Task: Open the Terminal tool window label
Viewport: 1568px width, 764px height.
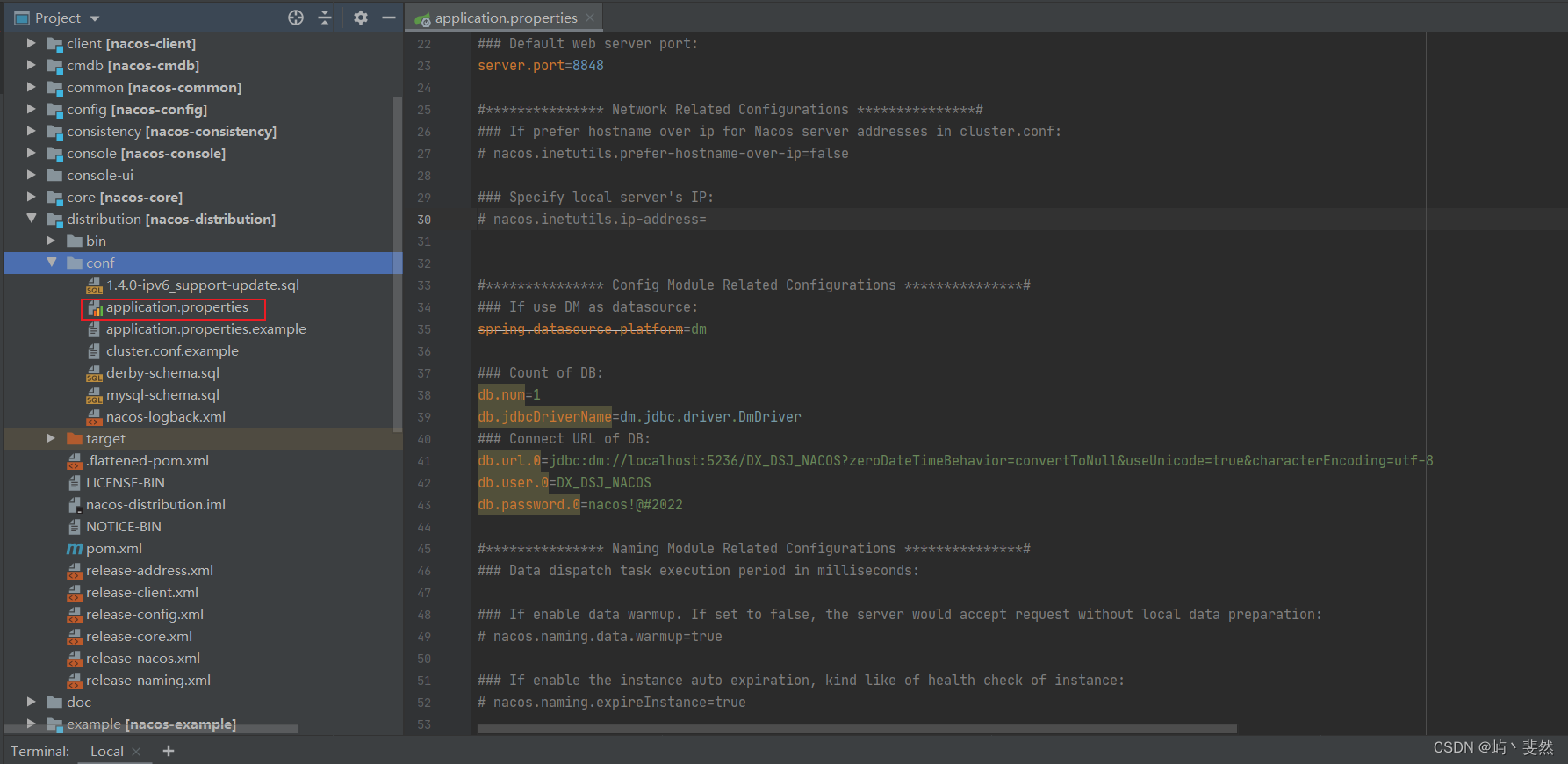Action: tap(40, 751)
